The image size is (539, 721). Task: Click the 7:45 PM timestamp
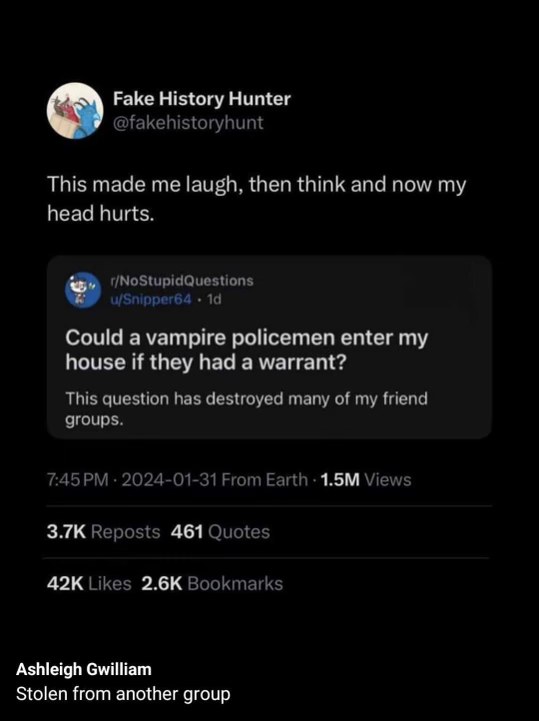pos(78,480)
